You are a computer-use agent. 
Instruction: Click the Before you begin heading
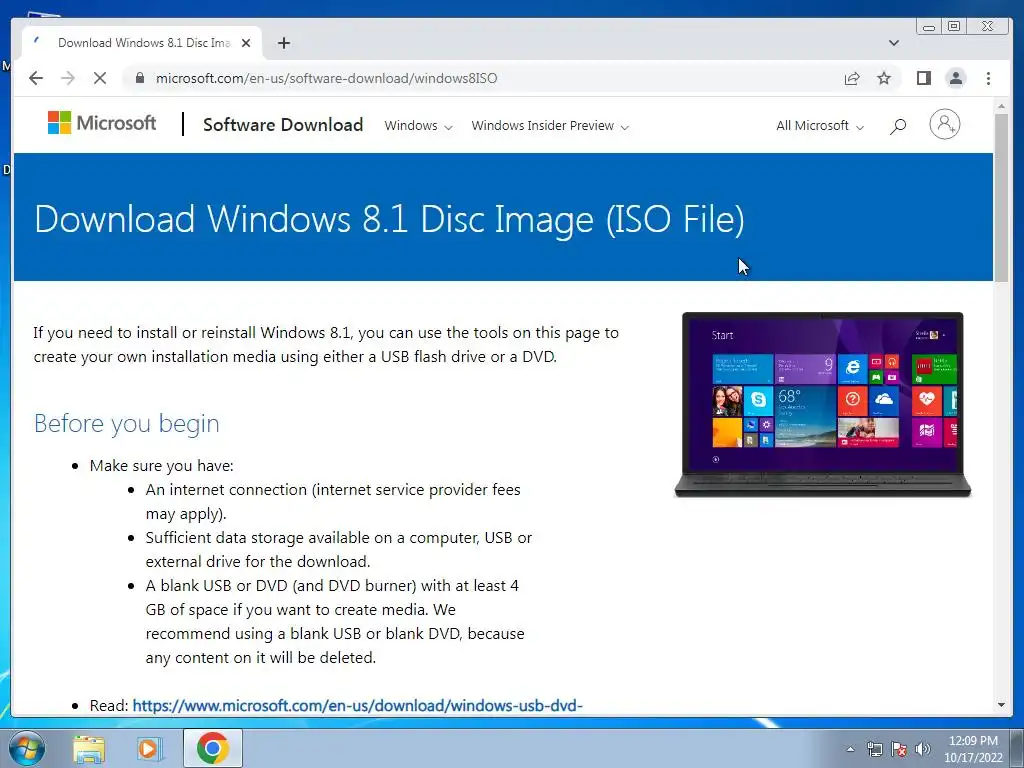(x=127, y=423)
